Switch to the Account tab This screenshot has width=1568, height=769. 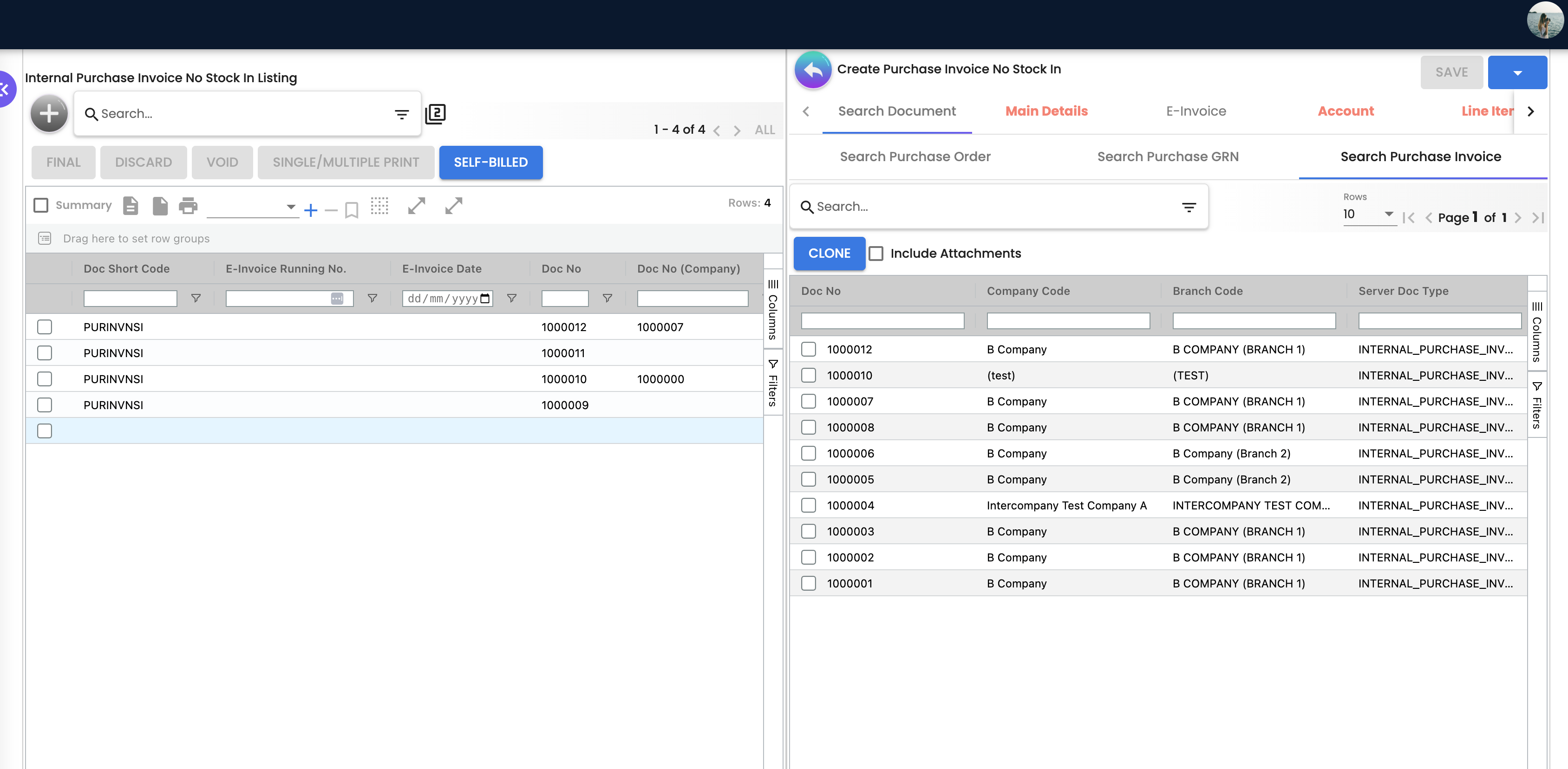pos(1346,111)
